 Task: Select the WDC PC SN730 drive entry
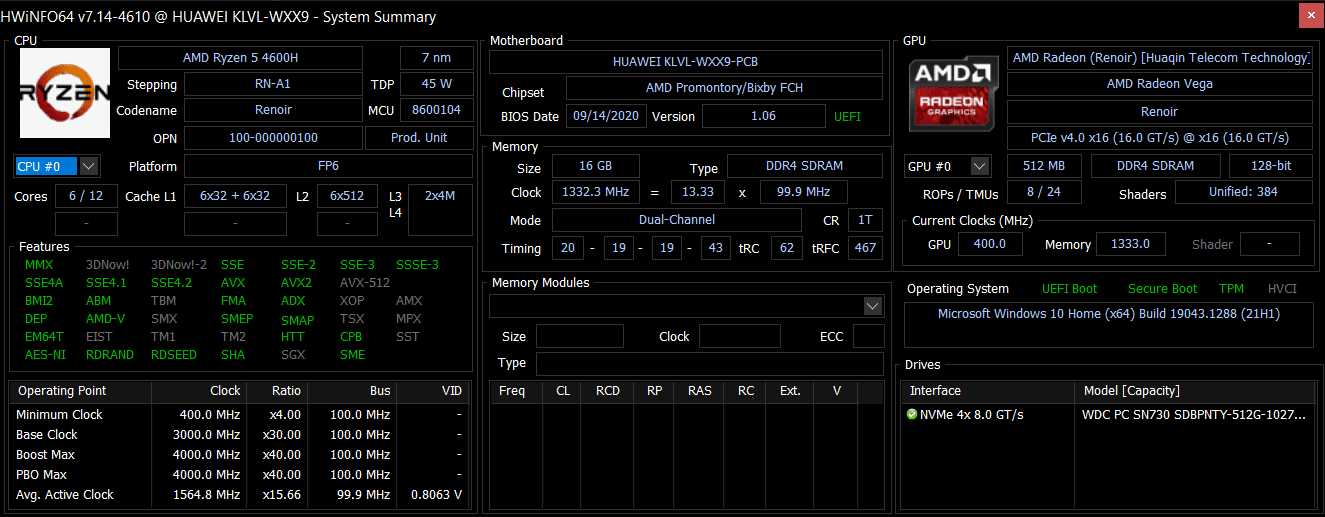point(1193,414)
